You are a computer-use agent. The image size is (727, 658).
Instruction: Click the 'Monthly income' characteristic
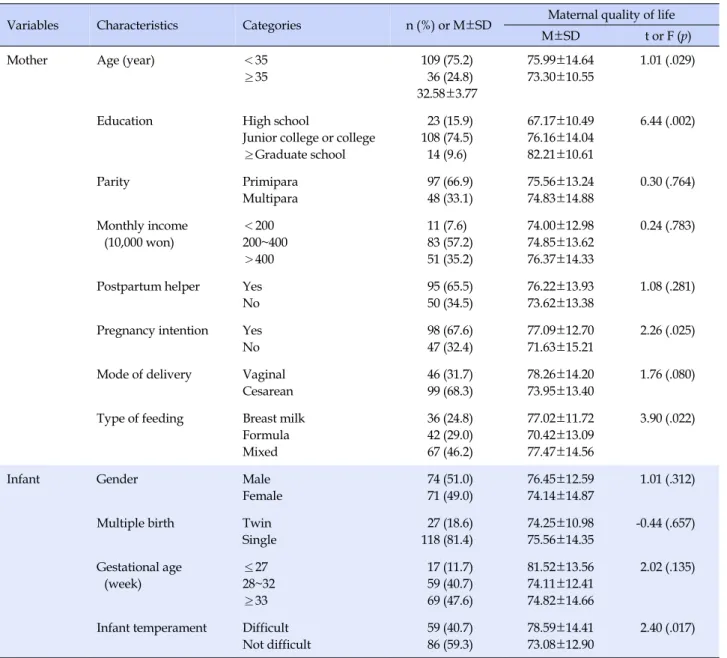point(142,226)
